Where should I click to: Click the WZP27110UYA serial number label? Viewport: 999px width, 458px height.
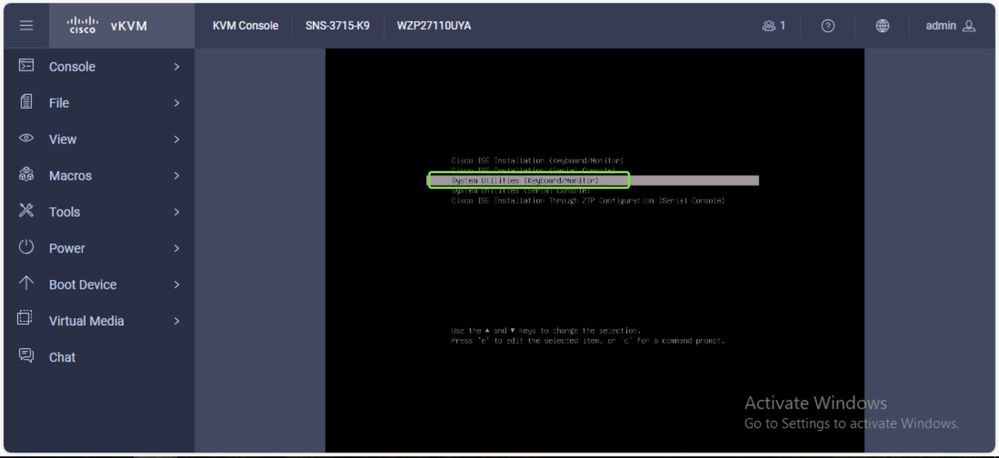tap(434, 26)
